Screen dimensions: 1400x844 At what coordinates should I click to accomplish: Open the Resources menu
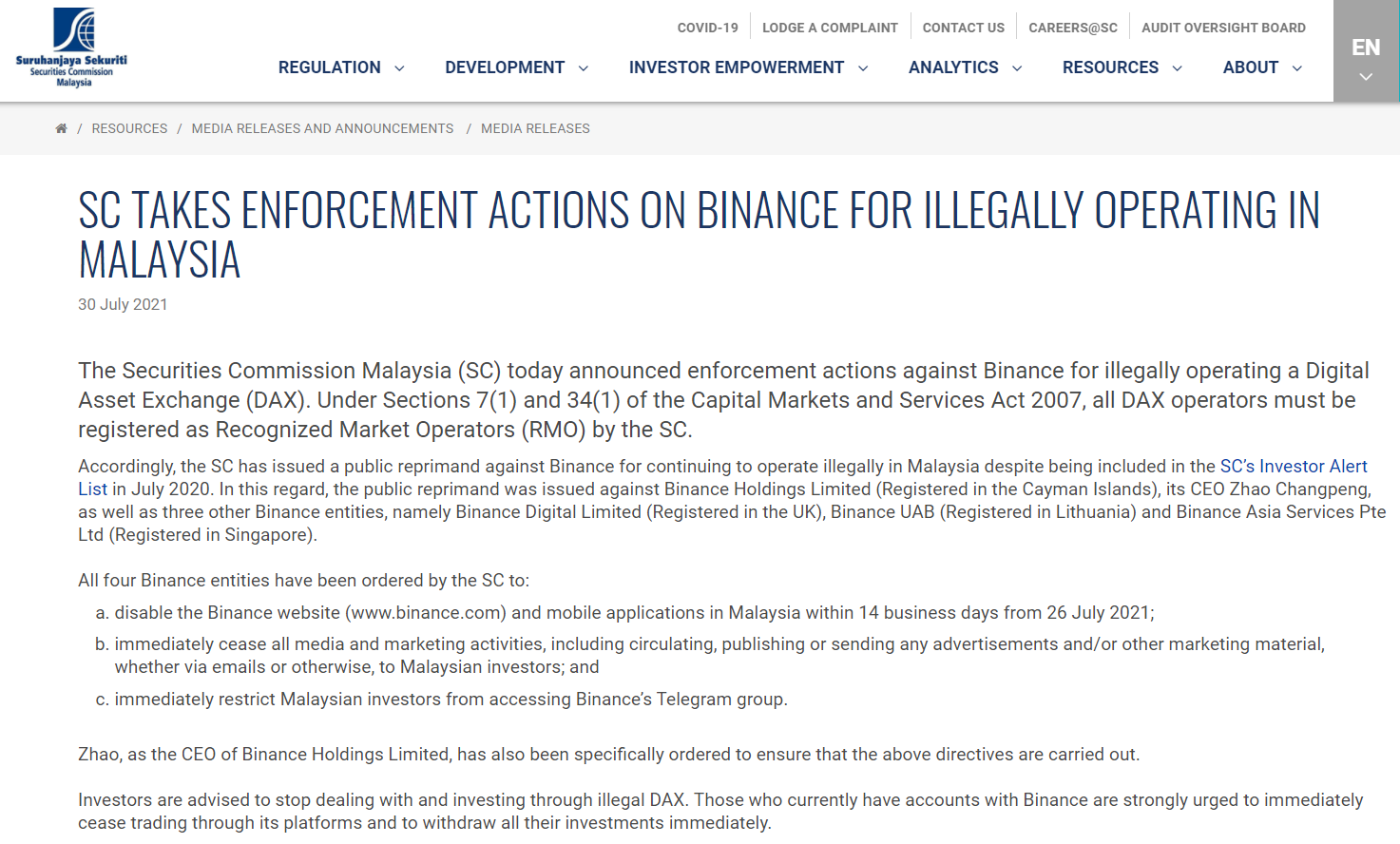click(x=1110, y=67)
